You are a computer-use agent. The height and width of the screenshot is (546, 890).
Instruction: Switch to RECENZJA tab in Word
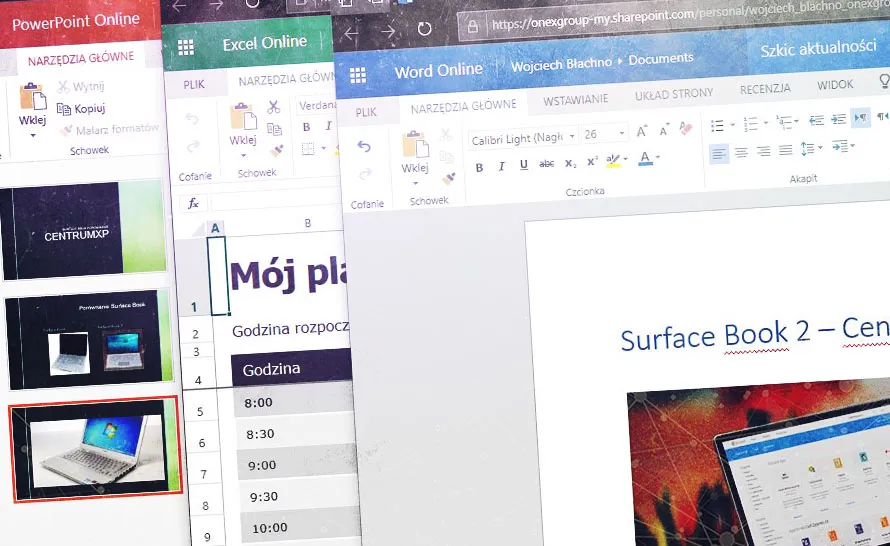pos(765,89)
